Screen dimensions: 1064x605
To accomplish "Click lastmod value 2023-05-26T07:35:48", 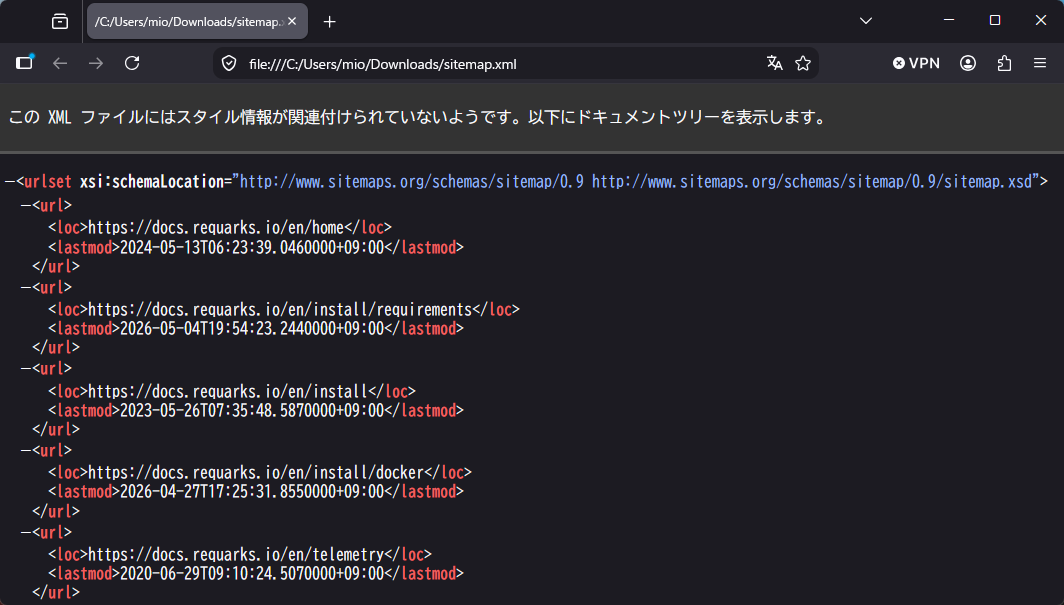I will click(252, 411).
